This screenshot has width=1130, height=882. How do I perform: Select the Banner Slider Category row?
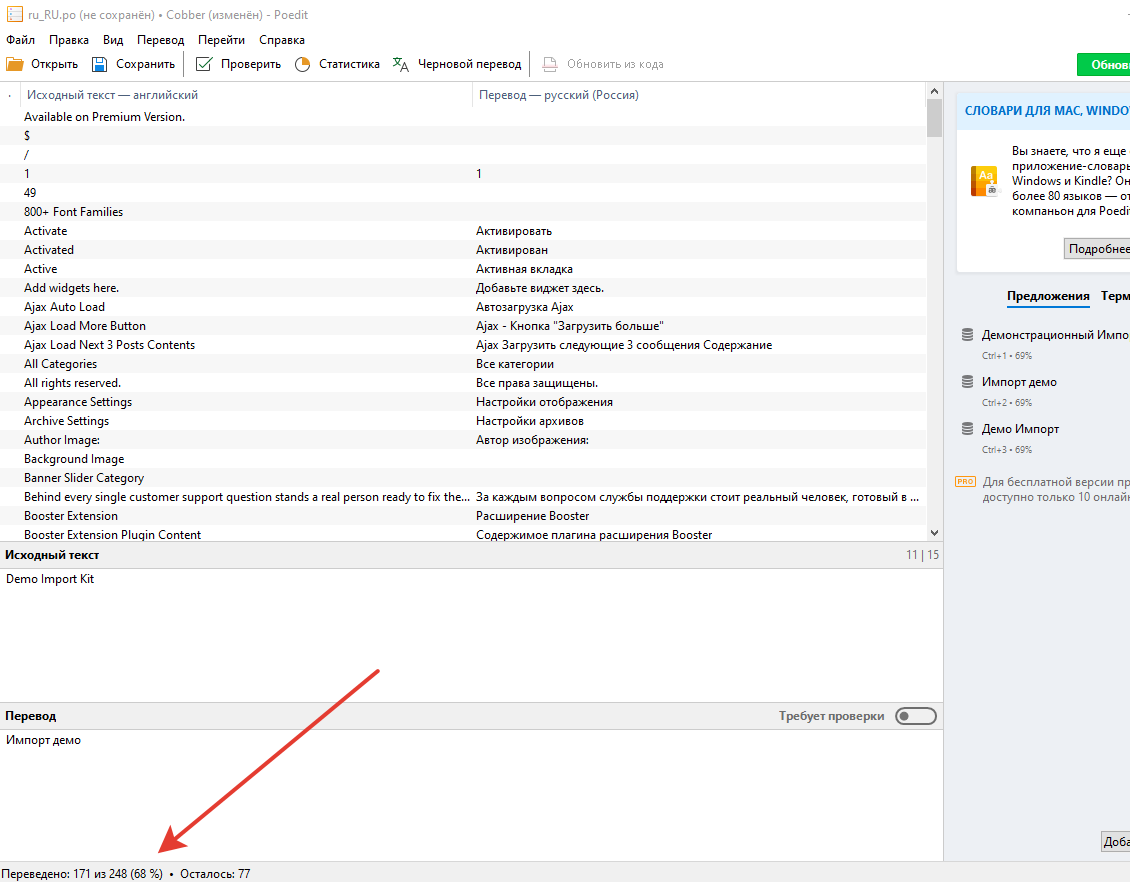point(463,478)
